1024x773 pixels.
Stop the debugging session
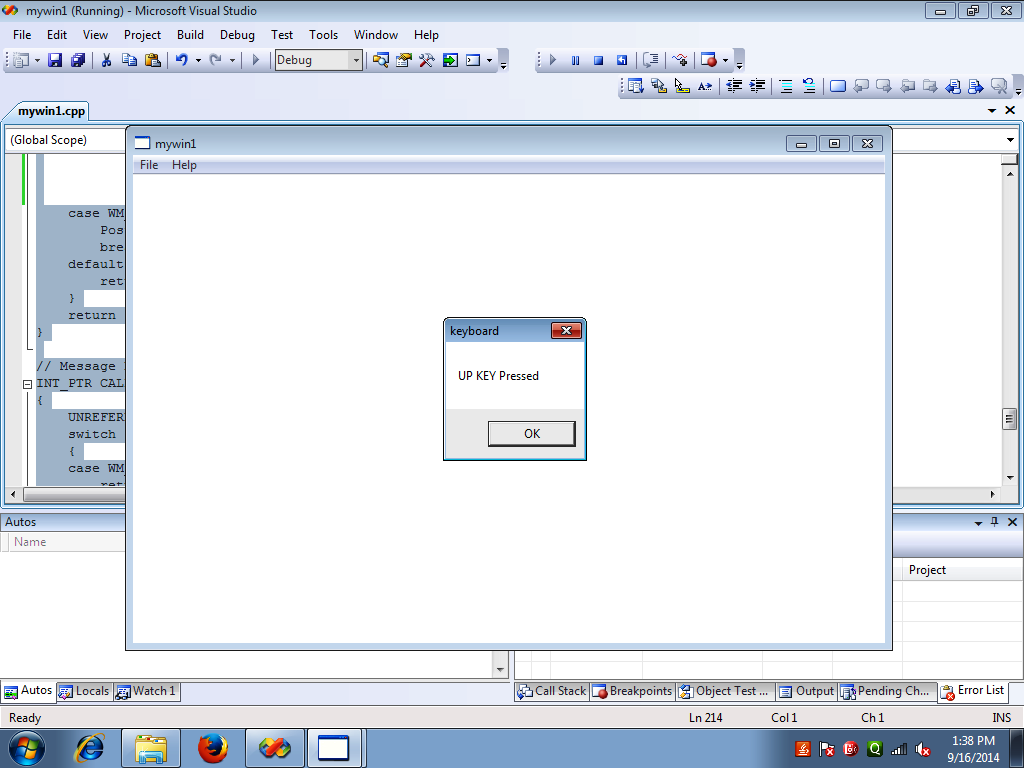click(598, 60)
